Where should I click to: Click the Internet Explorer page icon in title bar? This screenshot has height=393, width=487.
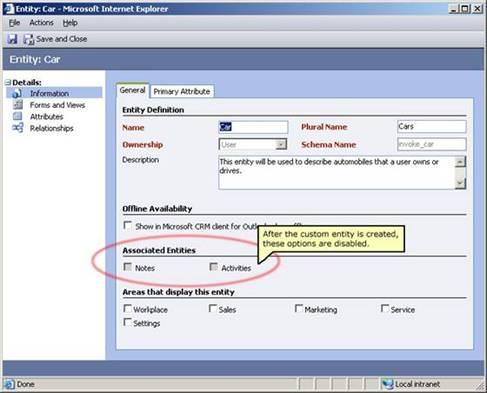pos(8,9)
